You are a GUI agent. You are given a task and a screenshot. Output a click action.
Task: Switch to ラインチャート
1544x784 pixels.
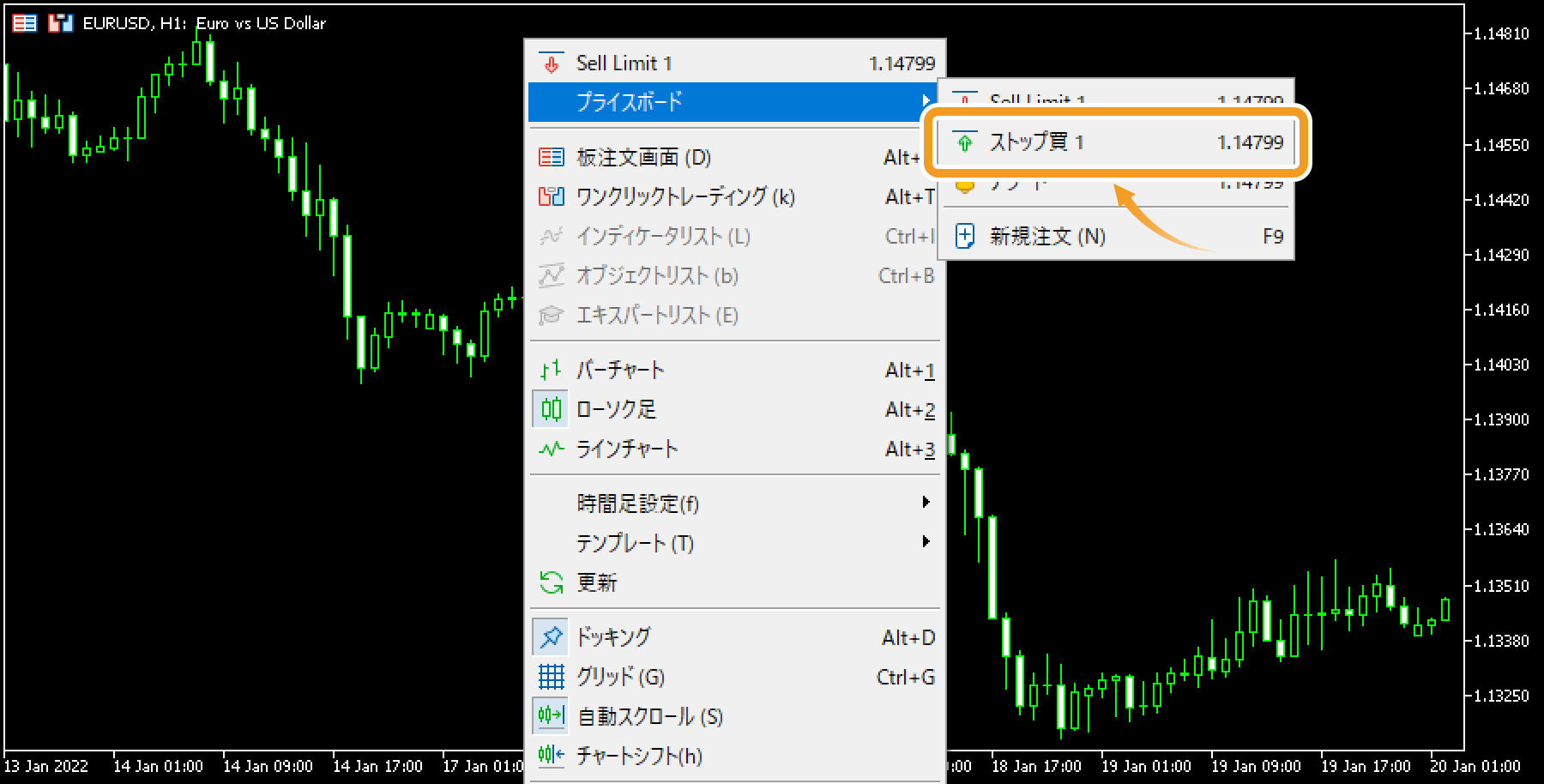point(735,449)
